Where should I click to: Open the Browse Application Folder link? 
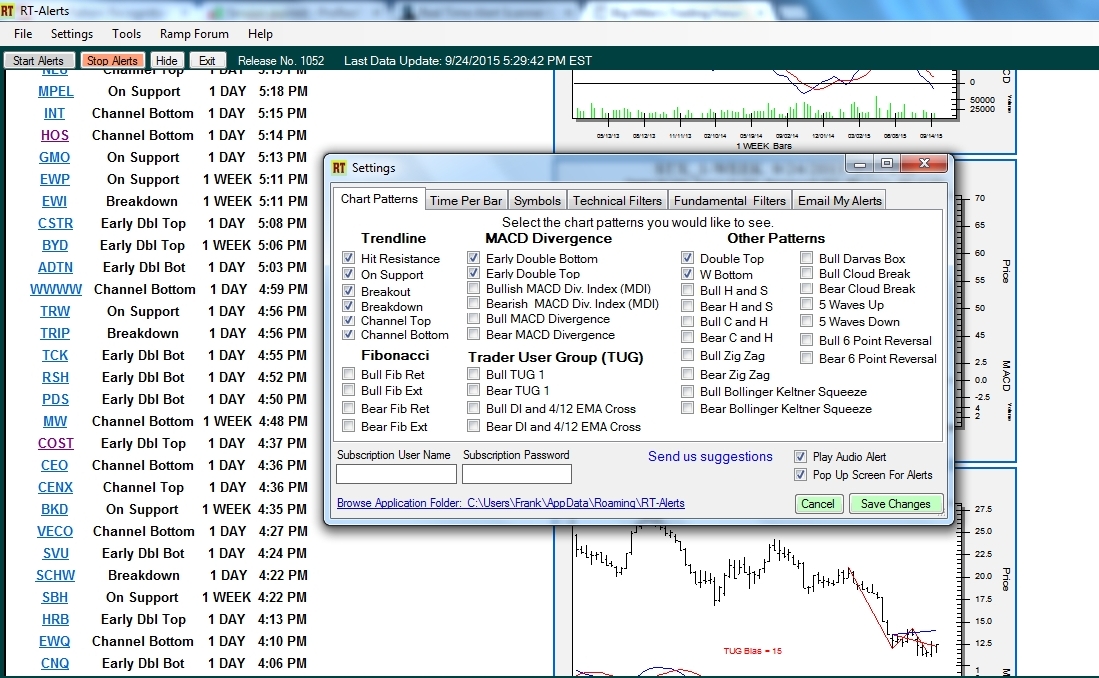[x=511, y=503]
